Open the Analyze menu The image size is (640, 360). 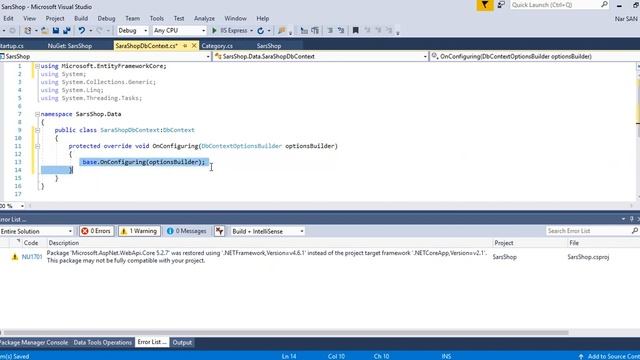pos(204,19)
